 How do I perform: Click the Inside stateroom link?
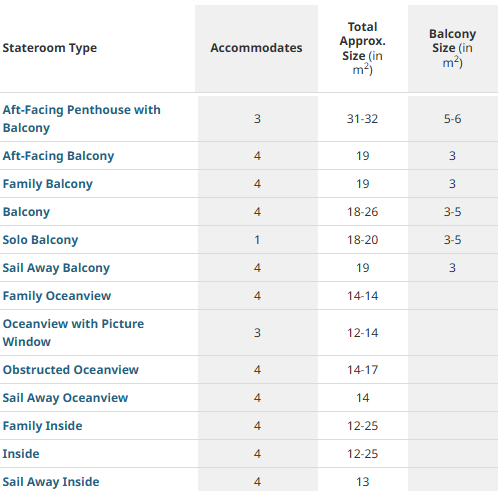[x=21, y=454]
